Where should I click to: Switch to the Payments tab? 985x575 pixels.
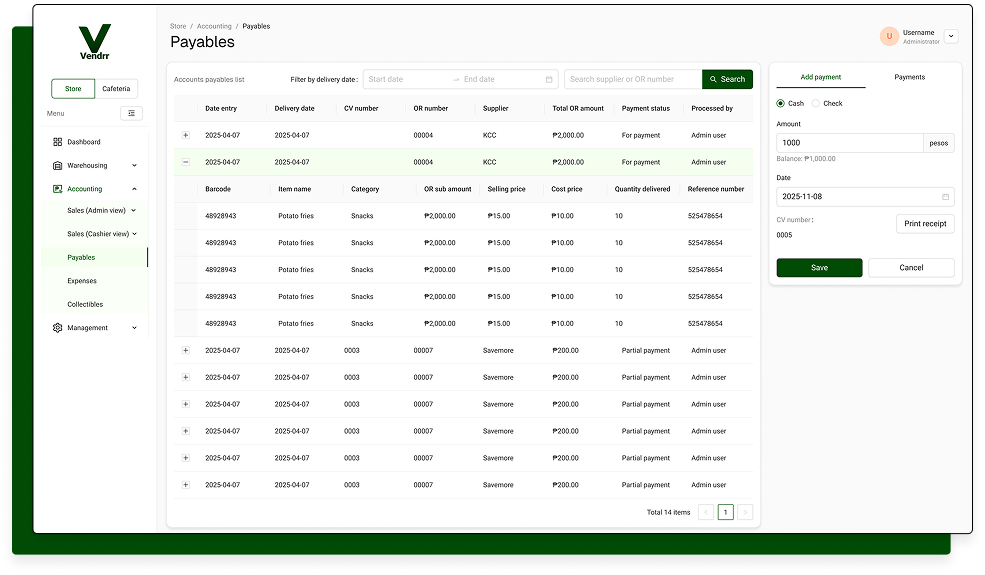909,77
